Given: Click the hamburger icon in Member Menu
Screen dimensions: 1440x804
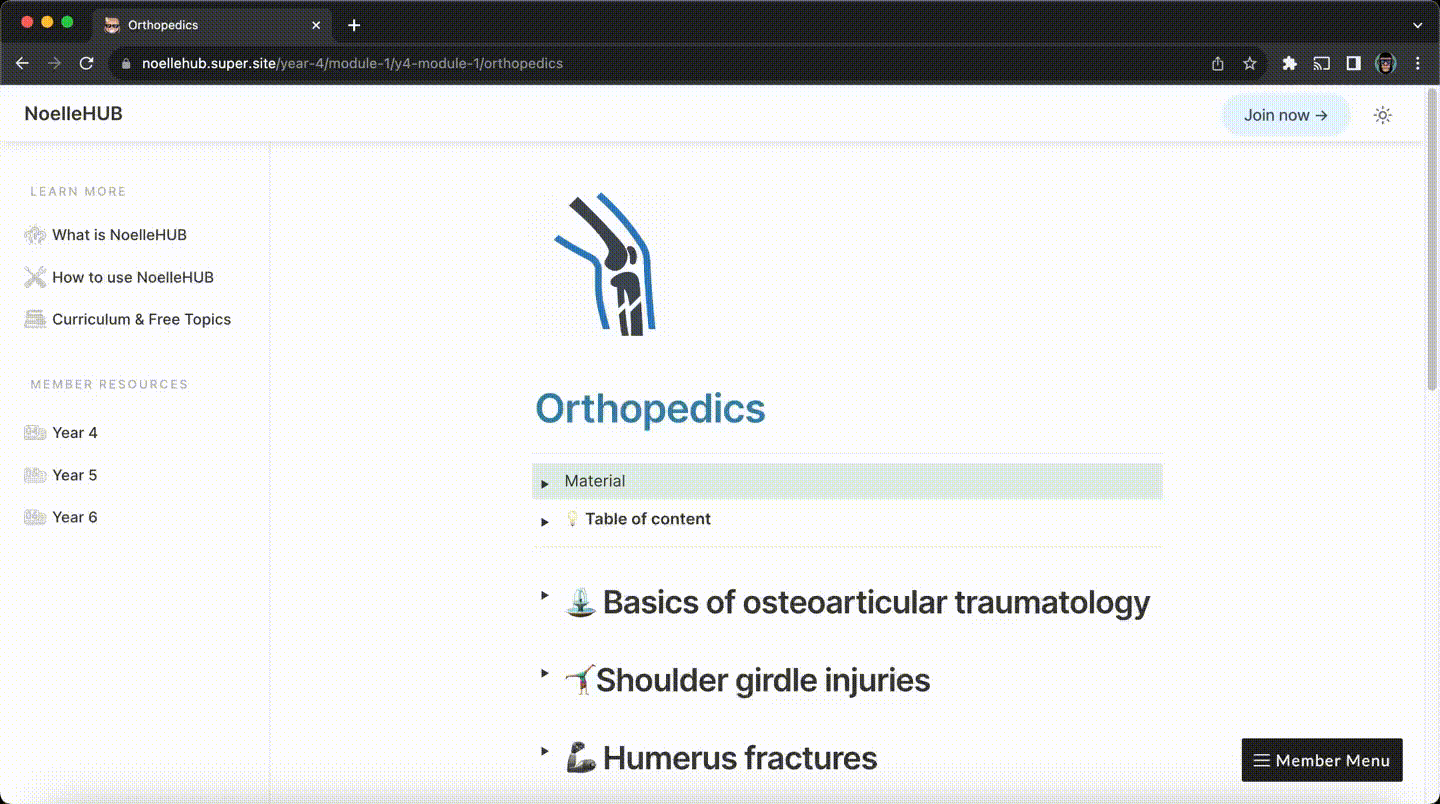Looking at the screenshot, I should coord(1262,761).
